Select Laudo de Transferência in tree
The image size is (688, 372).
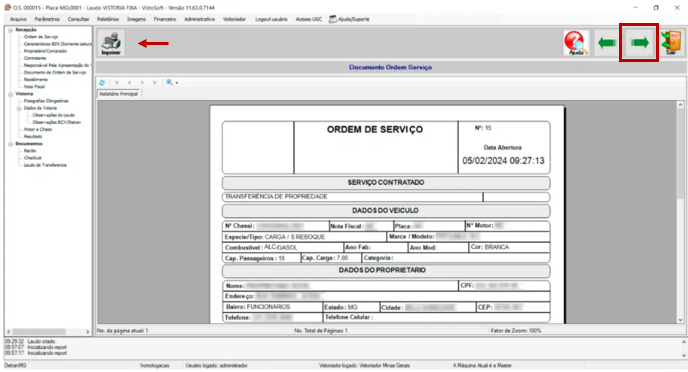(x=45, y=165)
